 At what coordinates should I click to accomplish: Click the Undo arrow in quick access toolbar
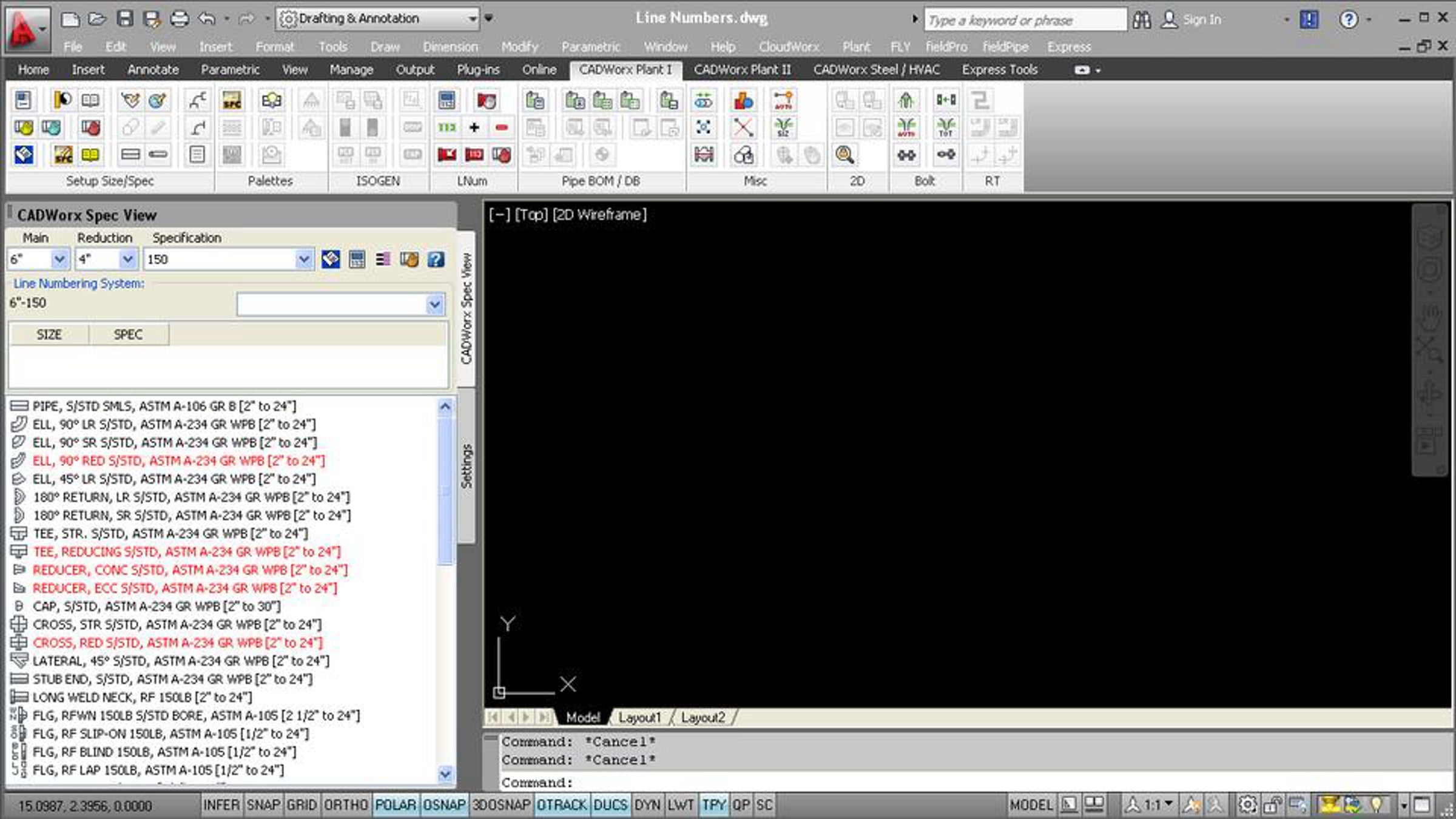click(x=207, y=19)
